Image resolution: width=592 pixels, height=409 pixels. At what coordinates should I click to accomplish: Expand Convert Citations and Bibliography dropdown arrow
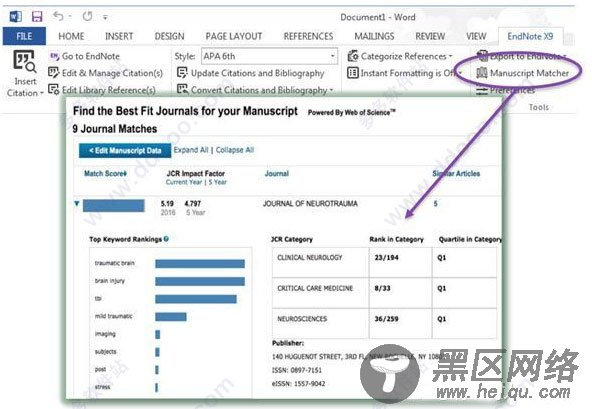331,90
